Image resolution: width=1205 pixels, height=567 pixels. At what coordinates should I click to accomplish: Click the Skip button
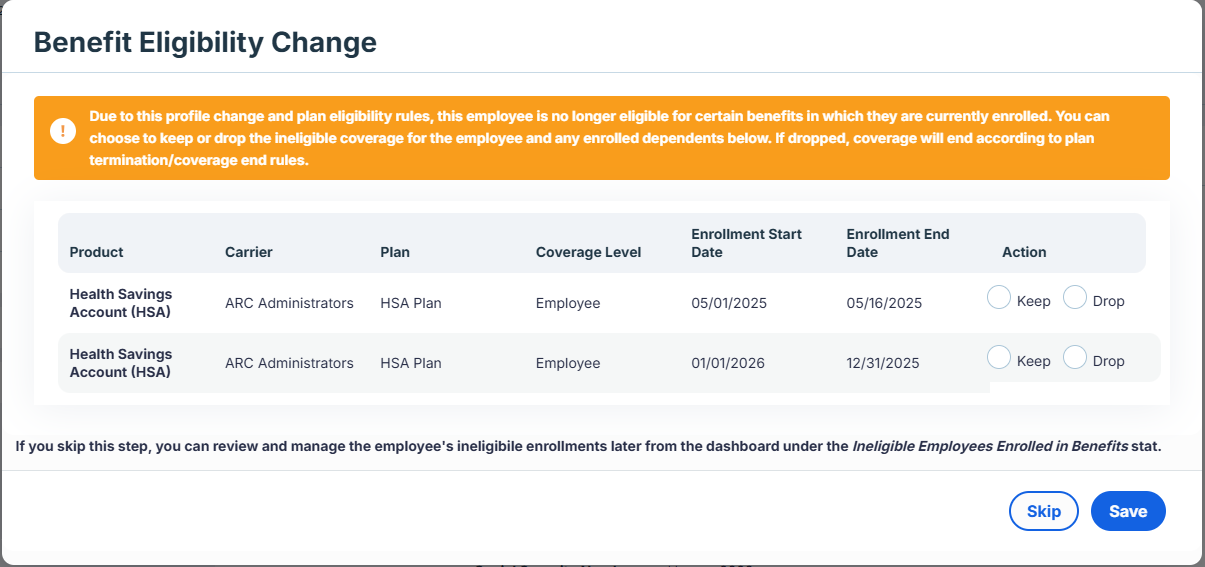coord(1044,511)
